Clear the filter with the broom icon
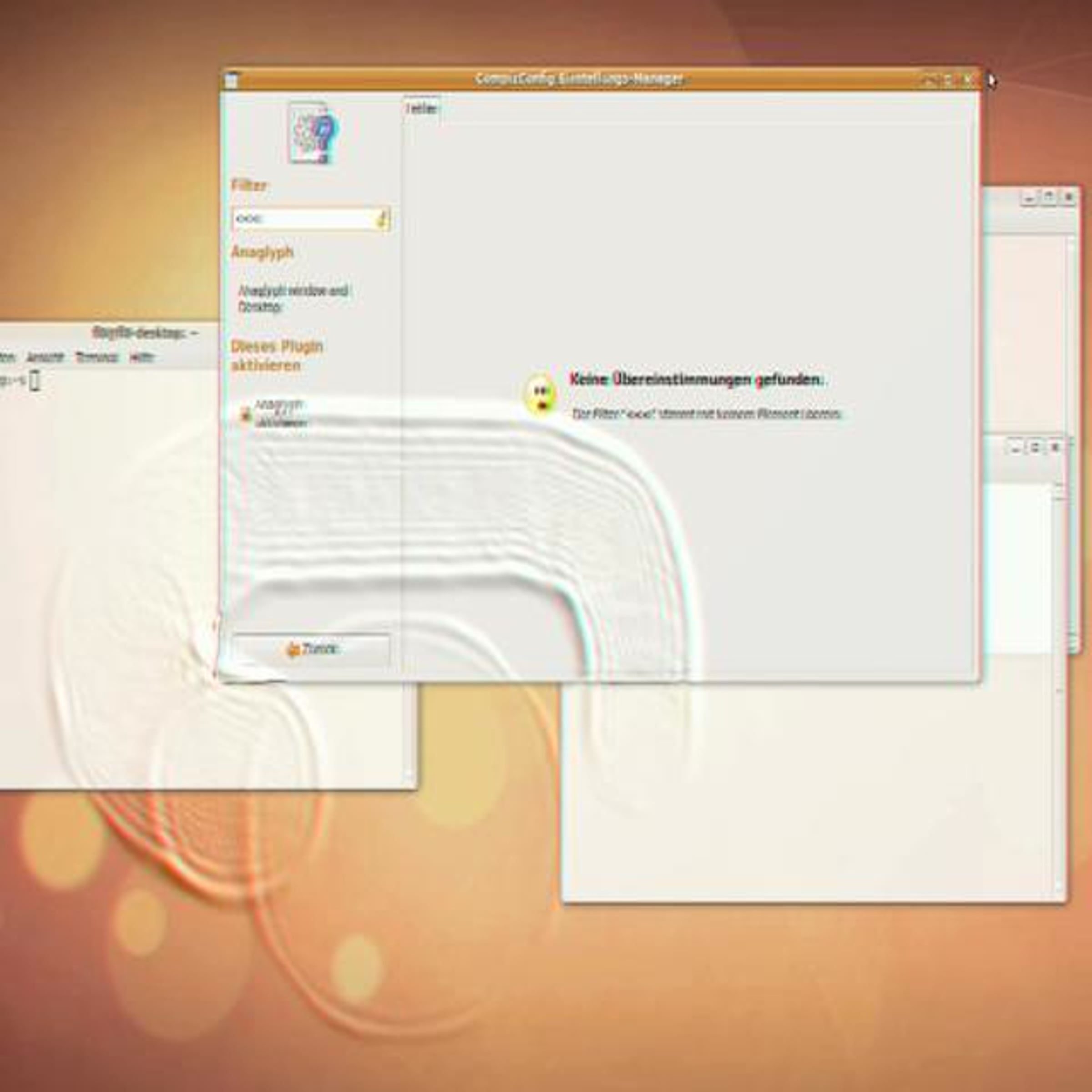Screen dimensions: 1092x1092 tap(382, 219)
